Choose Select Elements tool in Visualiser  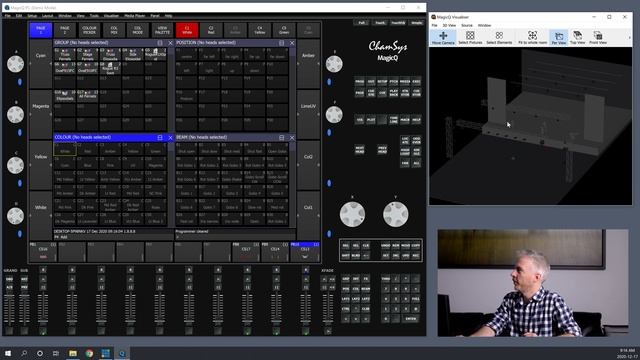tap(499, 38)
